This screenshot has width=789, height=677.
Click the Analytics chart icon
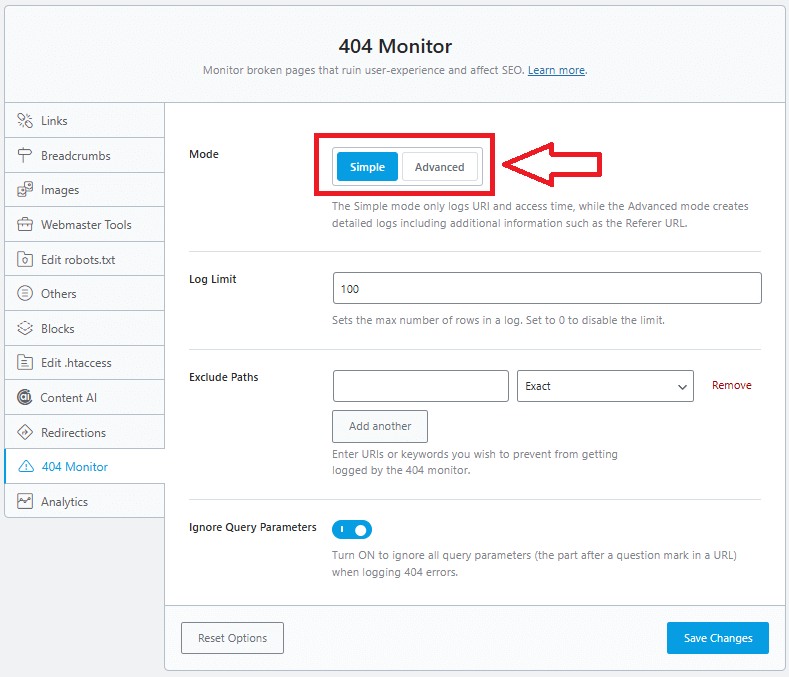pos(25,502)
